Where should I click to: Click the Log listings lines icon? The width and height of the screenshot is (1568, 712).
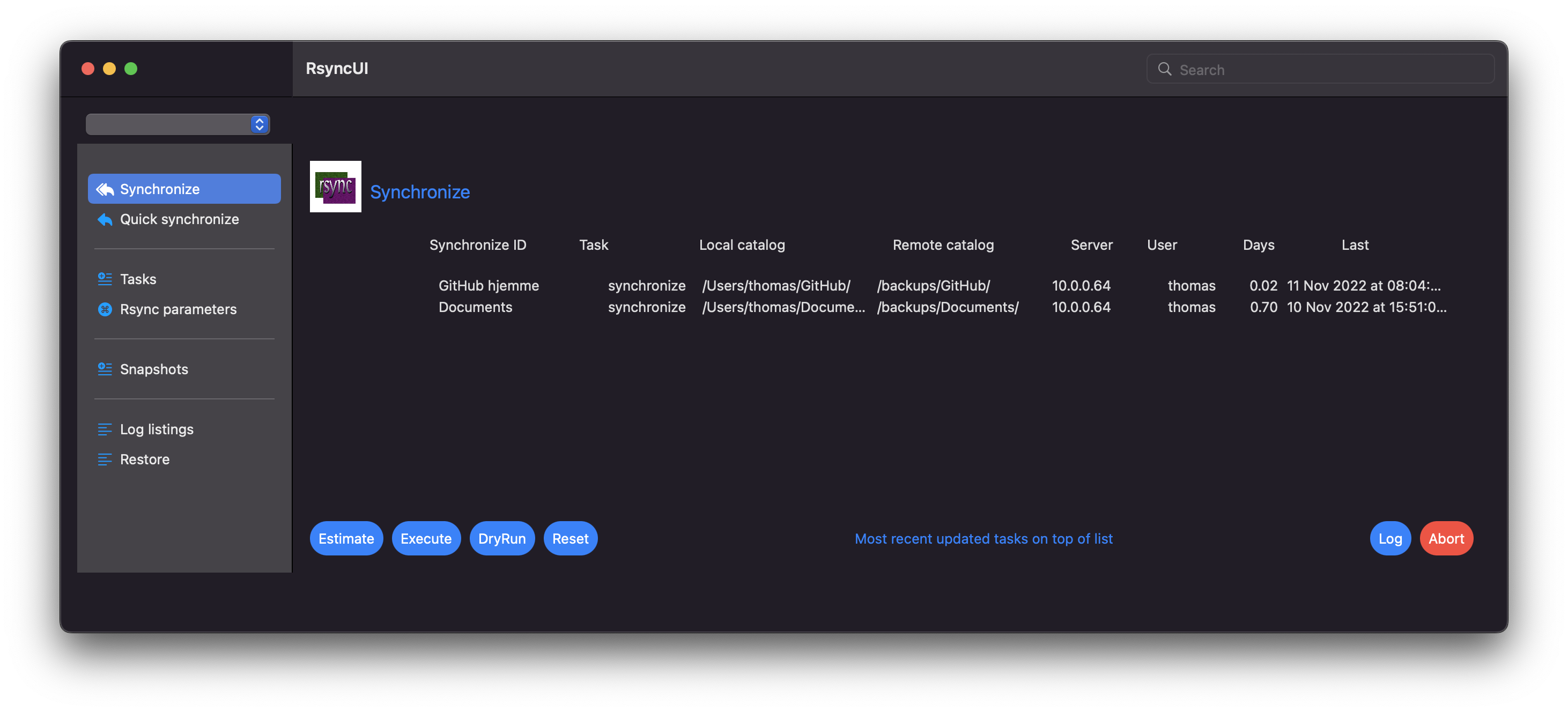(x=105, y=429)
